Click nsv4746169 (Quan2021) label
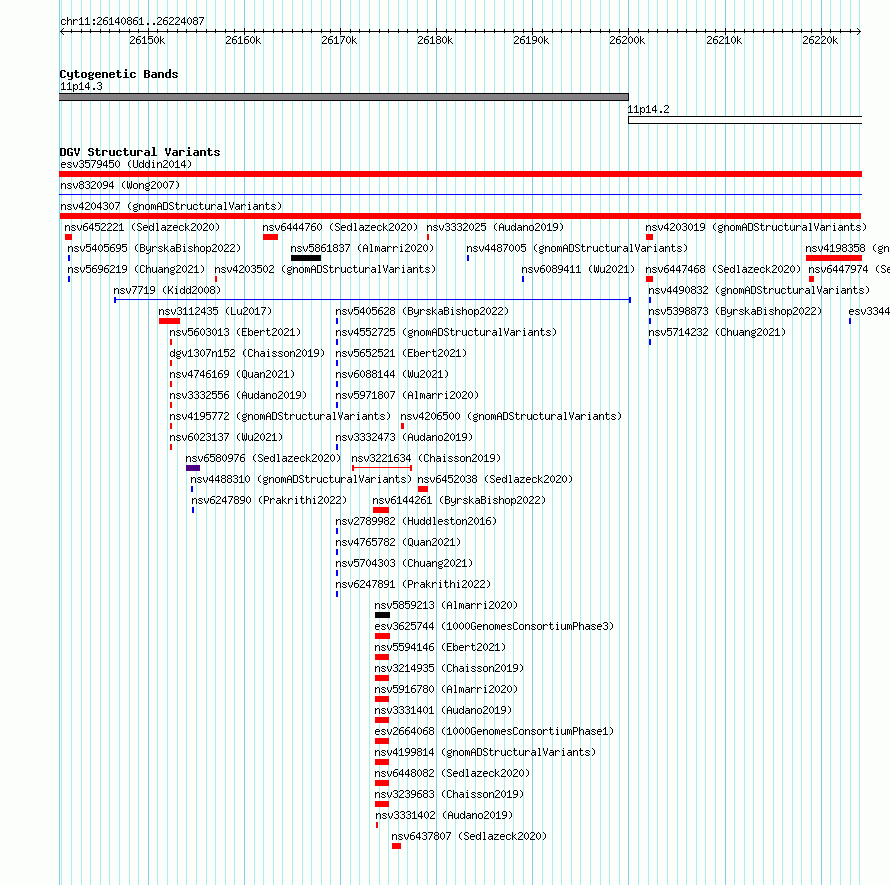Viewport: 890px width, 885px height. (232, 374)
